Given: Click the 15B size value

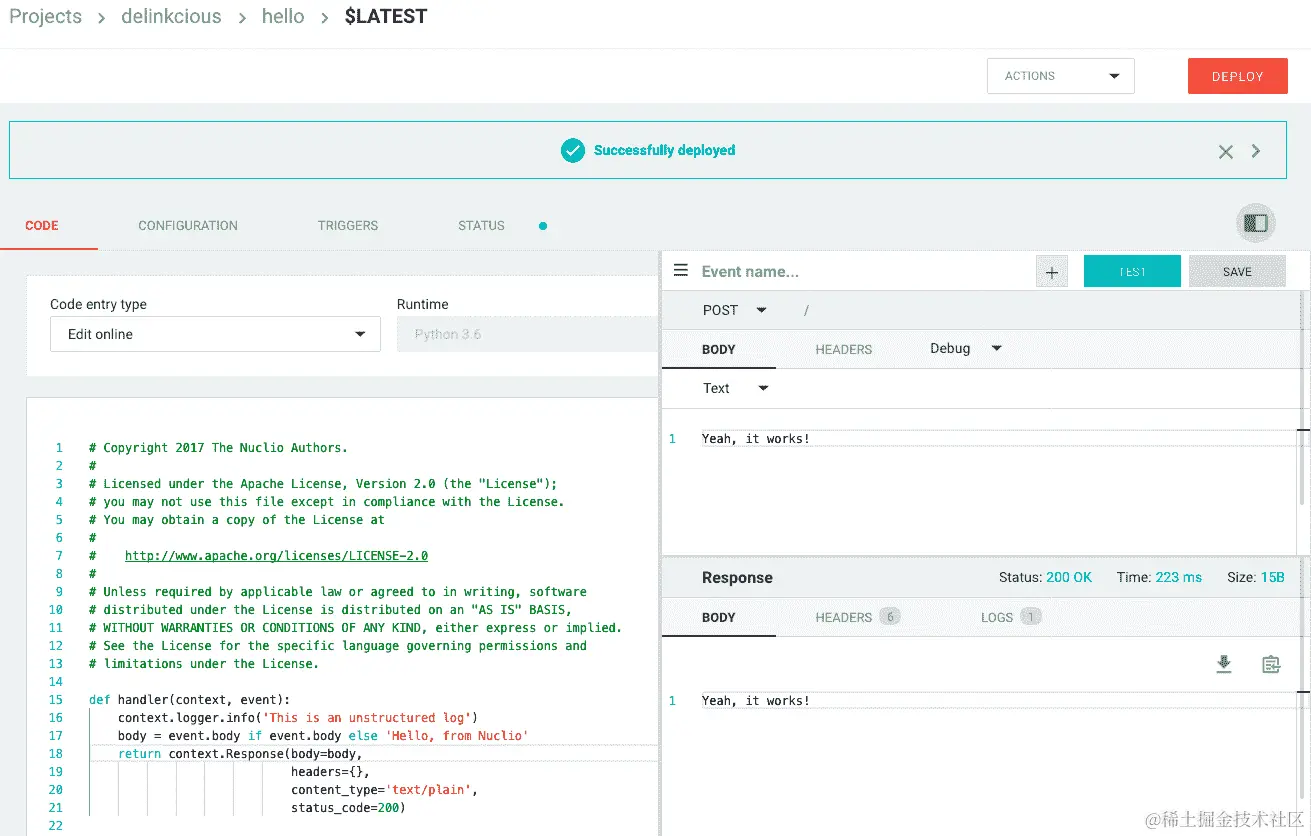Looking at the screenshot, I should [x=1272, y=578].
